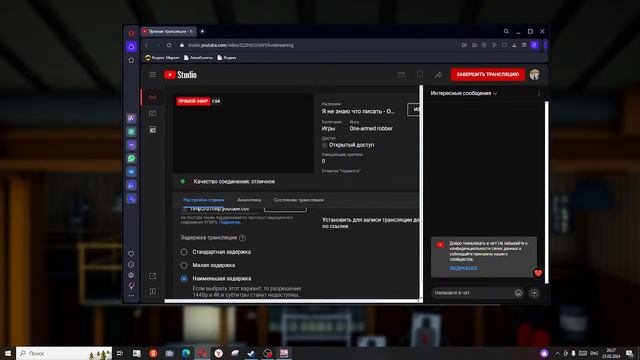Switch to Состояние трансляции tab
The image size is (640, 360).
(299, 200)
